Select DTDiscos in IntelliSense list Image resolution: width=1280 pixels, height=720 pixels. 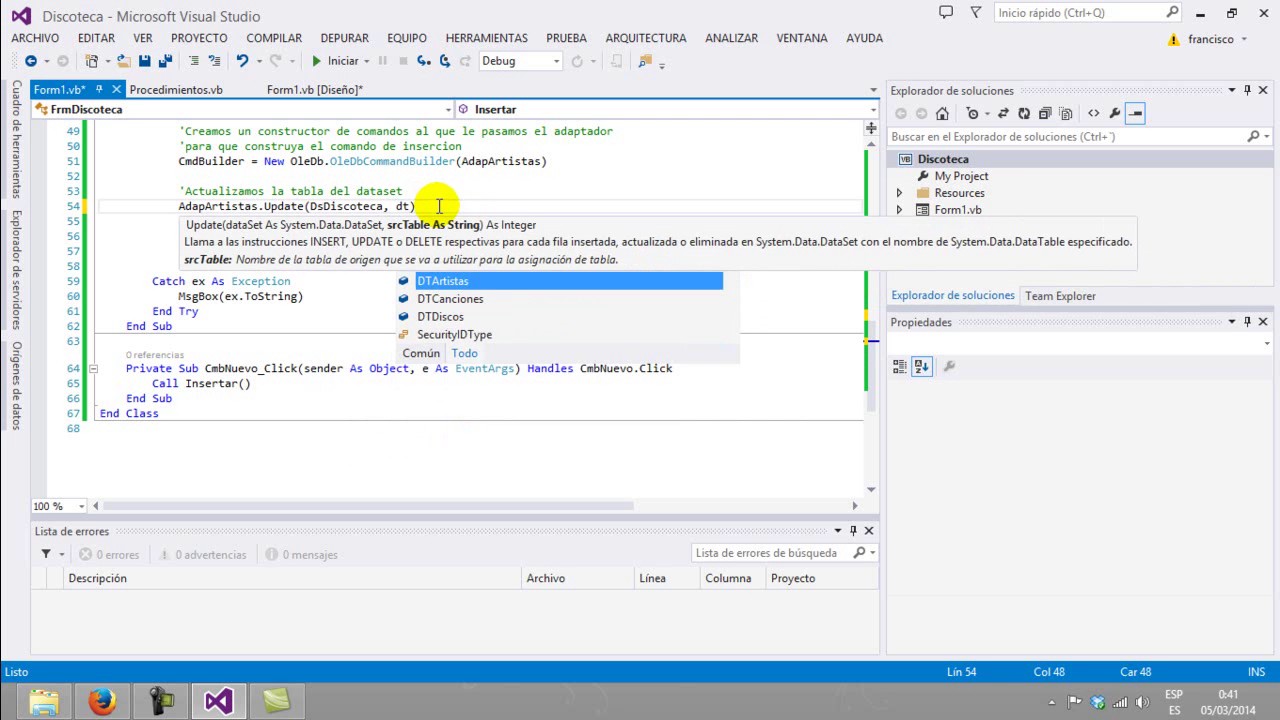click(x=559, y=317)
